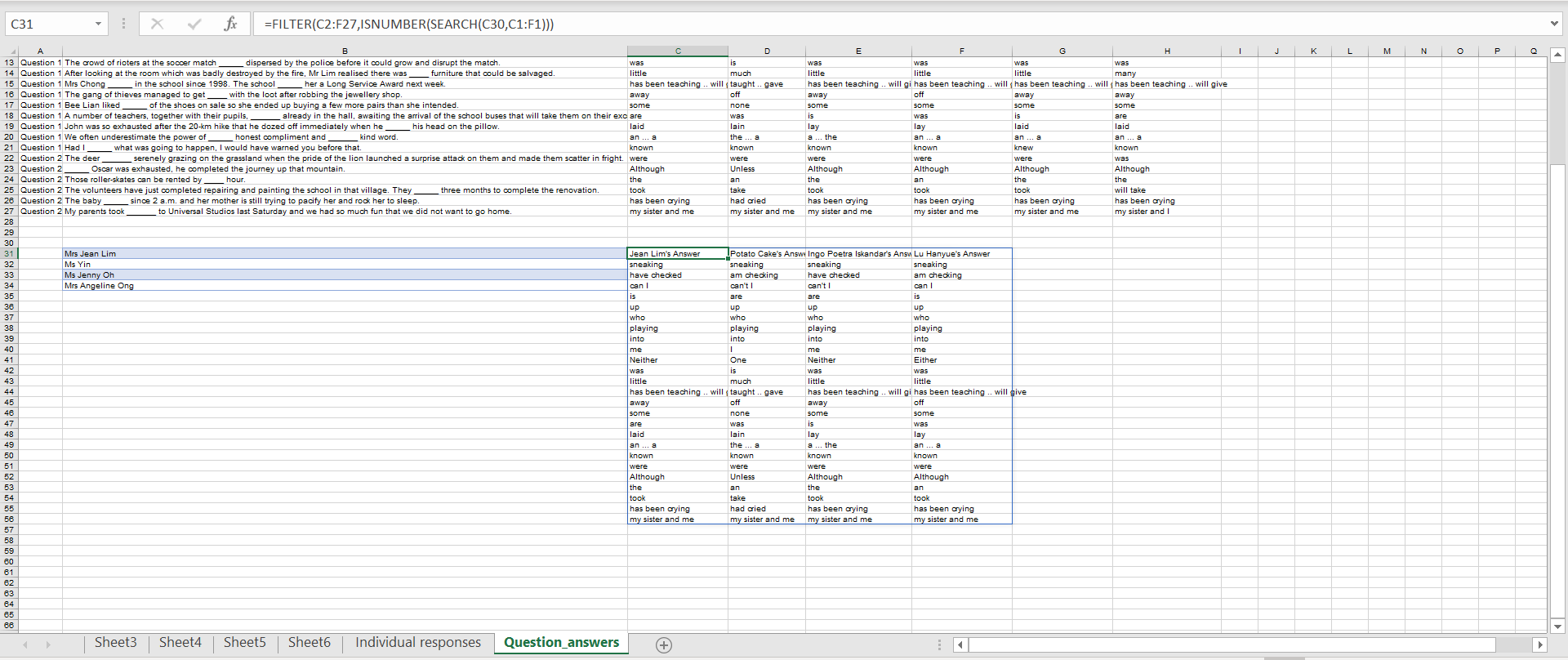Click the vertical scrollbar down arrow
The image size is (1568, 660).
[1557, 627]
